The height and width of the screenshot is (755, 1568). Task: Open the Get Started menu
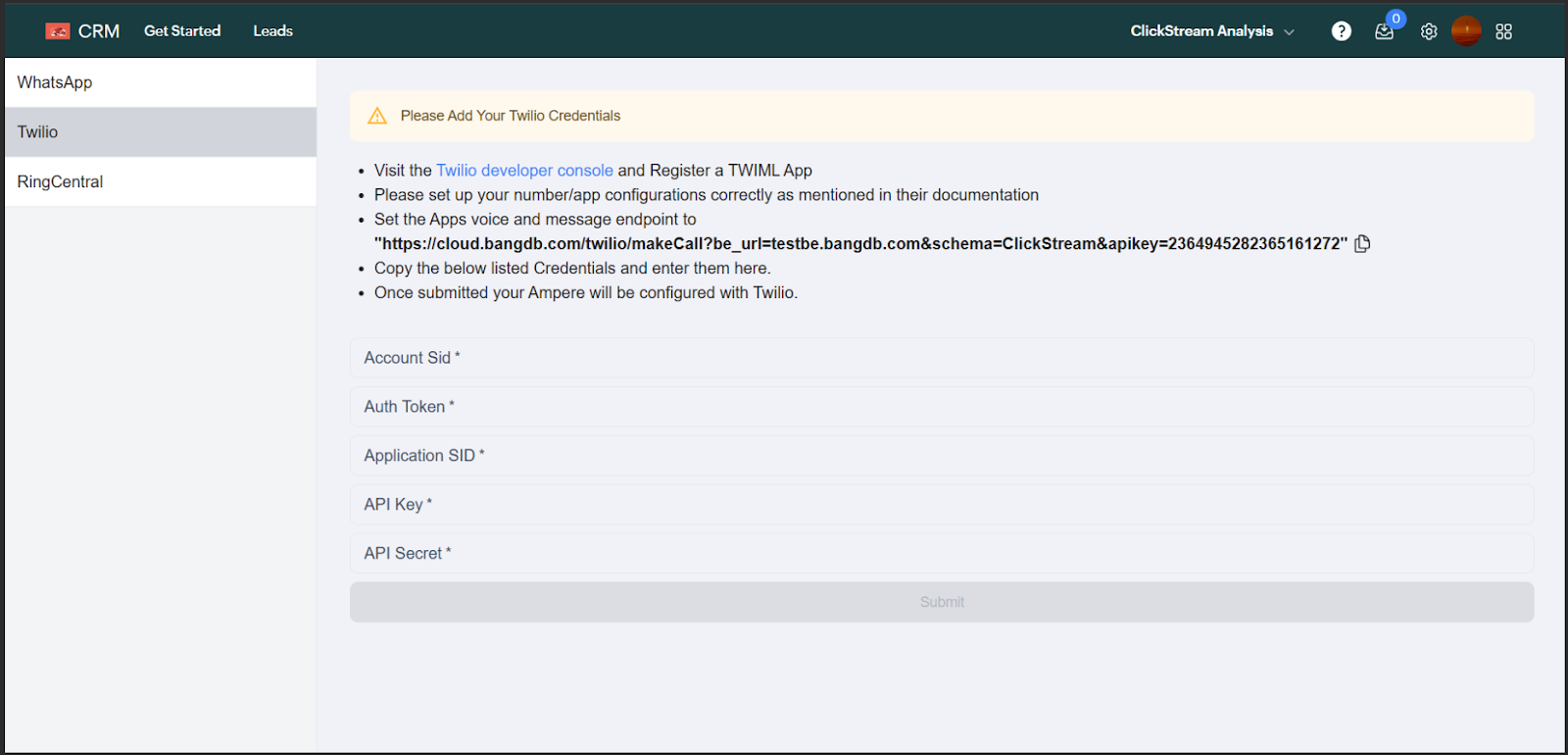[x=182, y=31]
